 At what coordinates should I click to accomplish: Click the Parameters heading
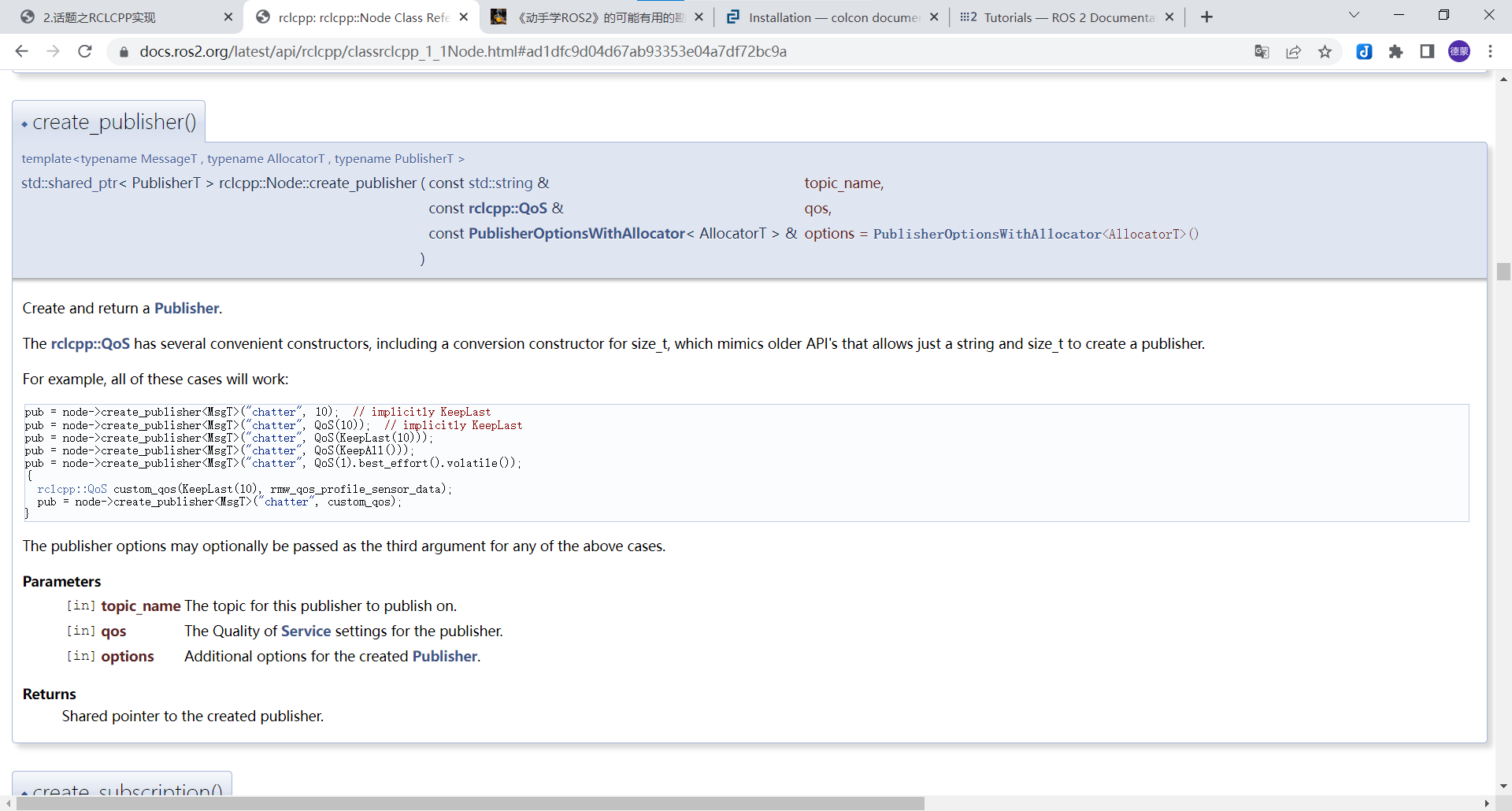click(x=61, y=581)
